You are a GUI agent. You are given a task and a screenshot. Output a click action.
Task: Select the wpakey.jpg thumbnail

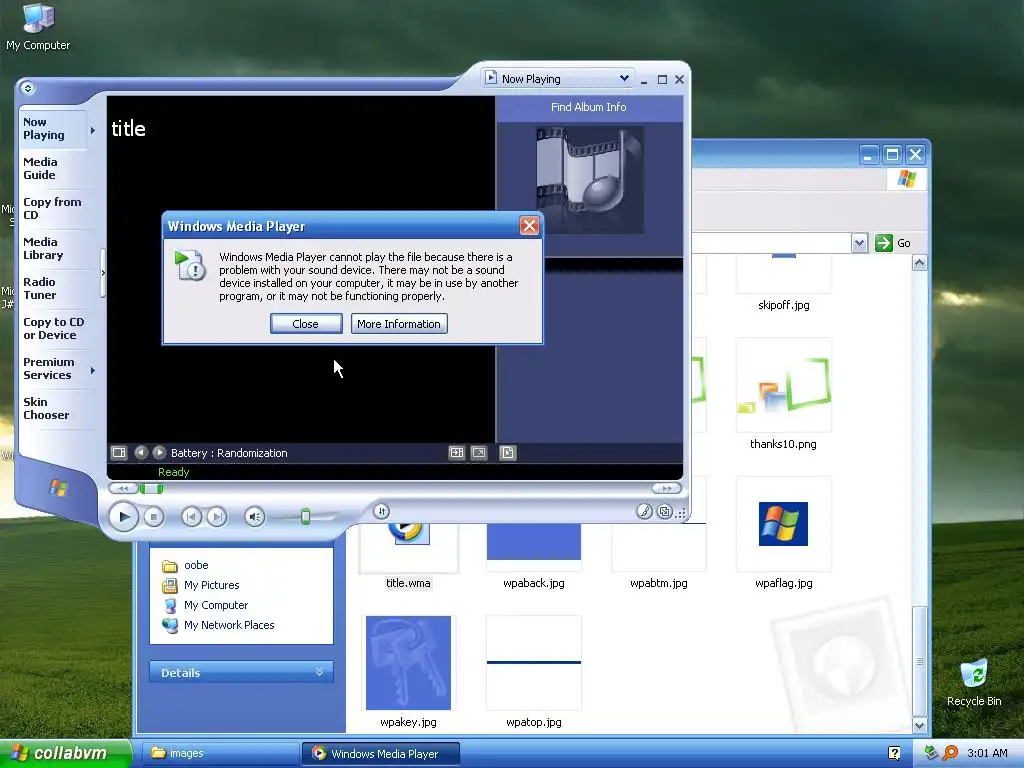coord(408,663)
